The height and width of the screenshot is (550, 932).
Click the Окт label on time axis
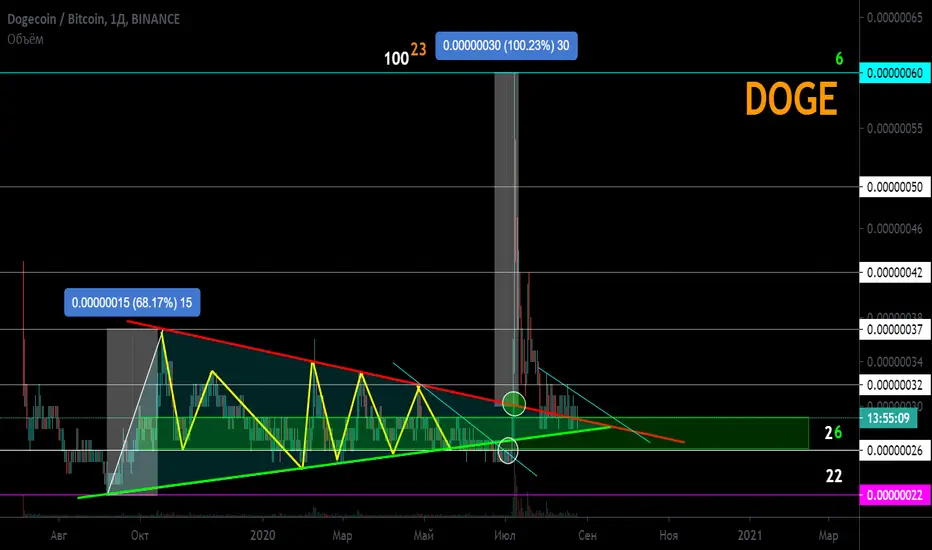coord(140,536)
